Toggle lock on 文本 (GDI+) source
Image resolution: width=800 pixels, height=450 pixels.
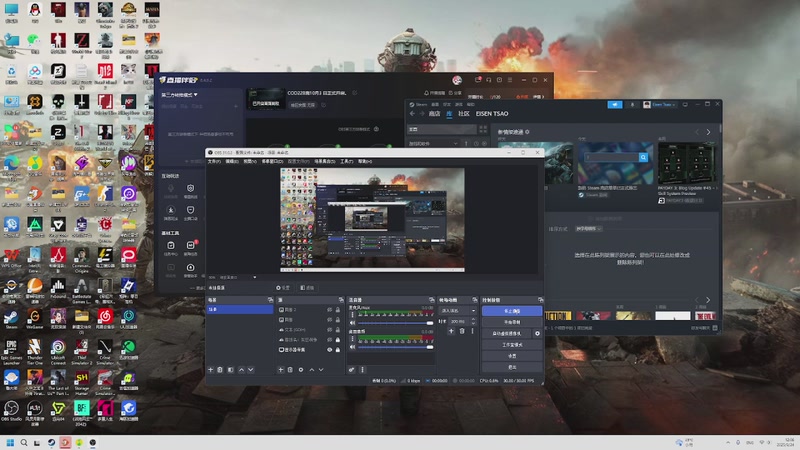(x=338, y=330)
